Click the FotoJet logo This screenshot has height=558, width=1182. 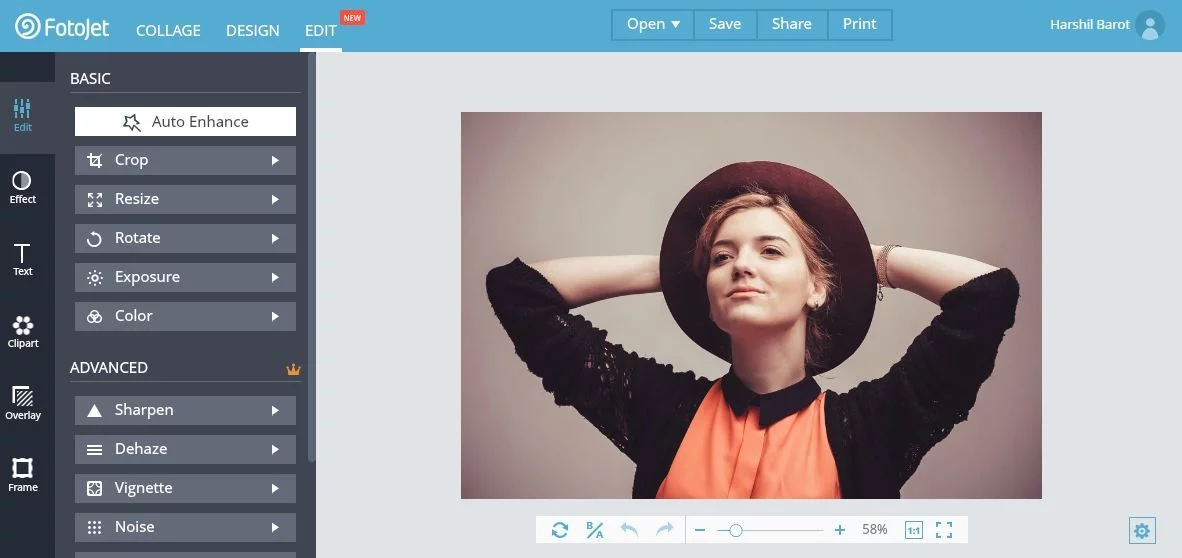[x=62, y=27]
